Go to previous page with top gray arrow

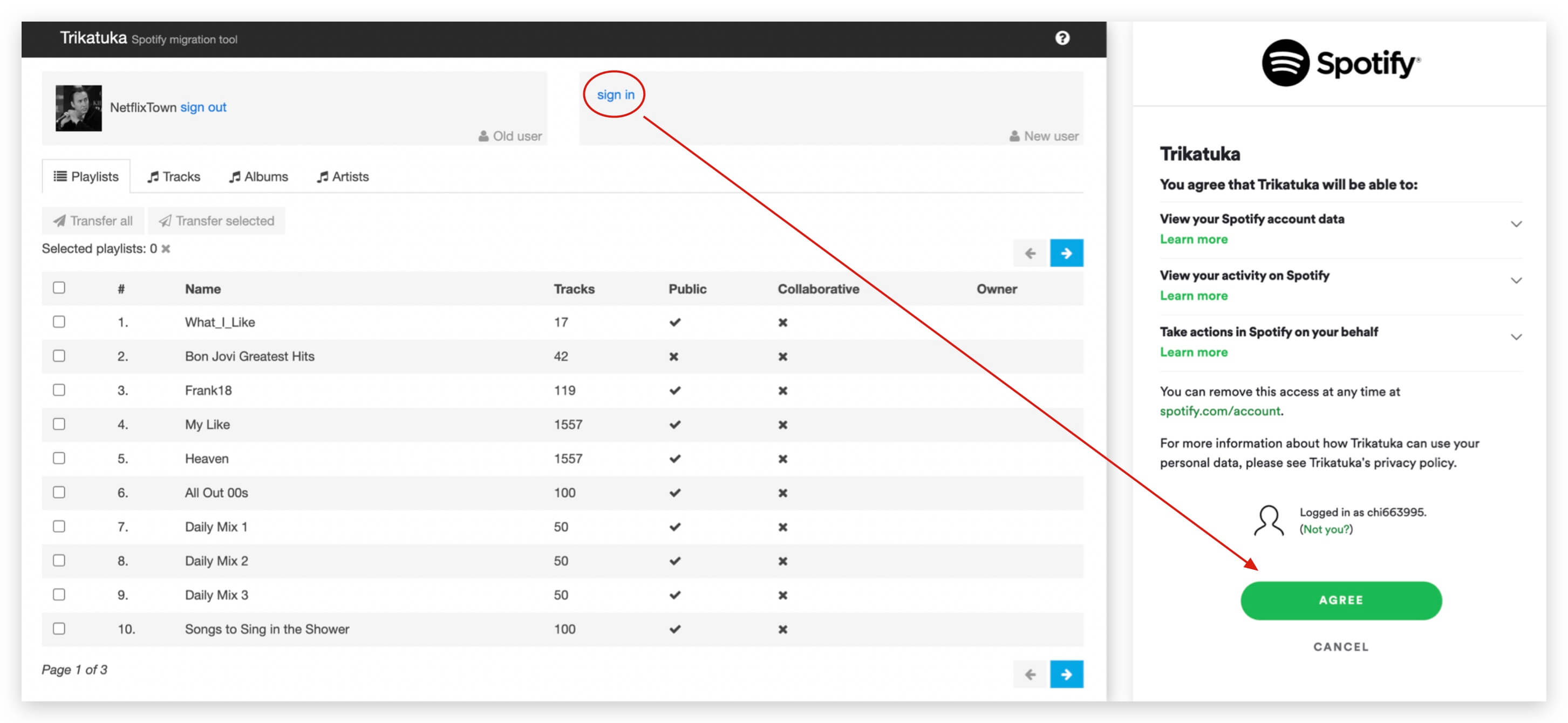[1030, 253]
